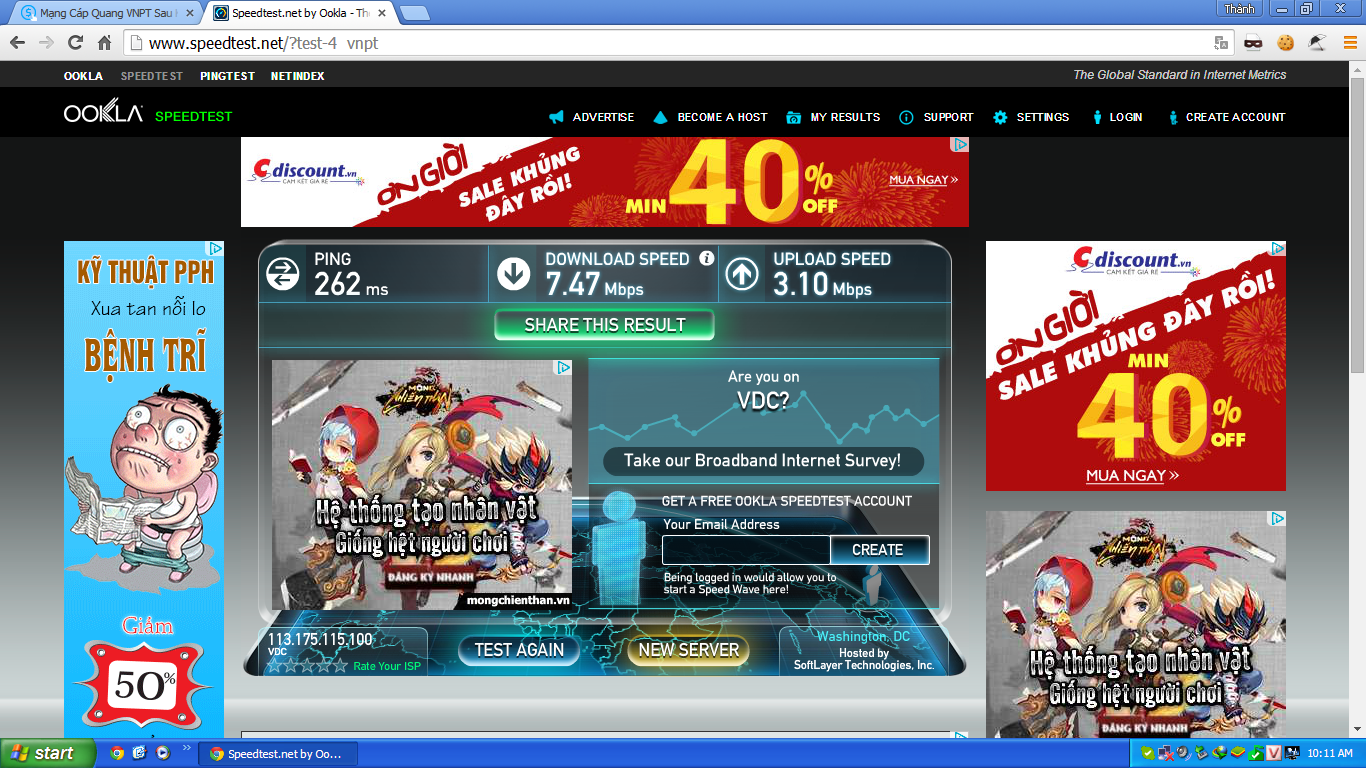Open the SPEEDTEST navigation link
Viewport: 1366px width, 768px height.
pyautogui.click(x=152, y=76)
